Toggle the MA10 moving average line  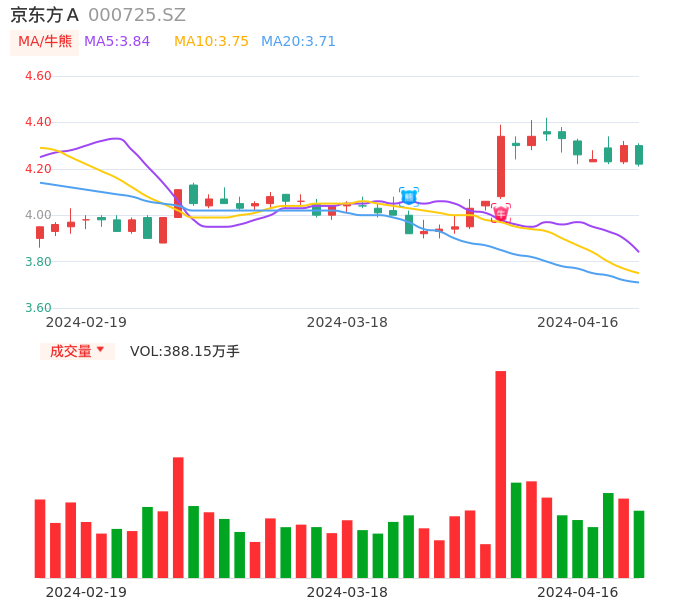[x=211, y=42]
